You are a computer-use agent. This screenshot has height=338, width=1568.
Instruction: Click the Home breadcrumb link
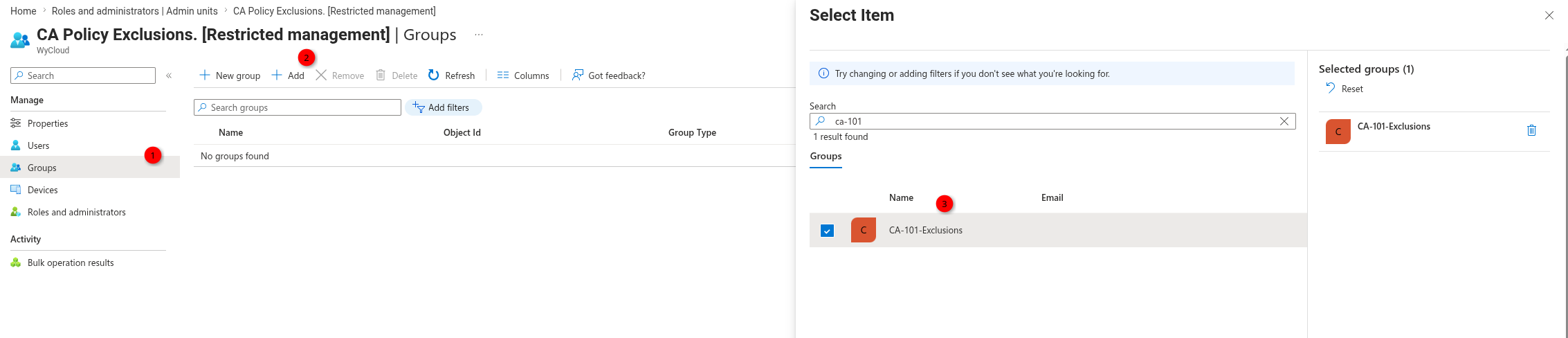point(24,11)
